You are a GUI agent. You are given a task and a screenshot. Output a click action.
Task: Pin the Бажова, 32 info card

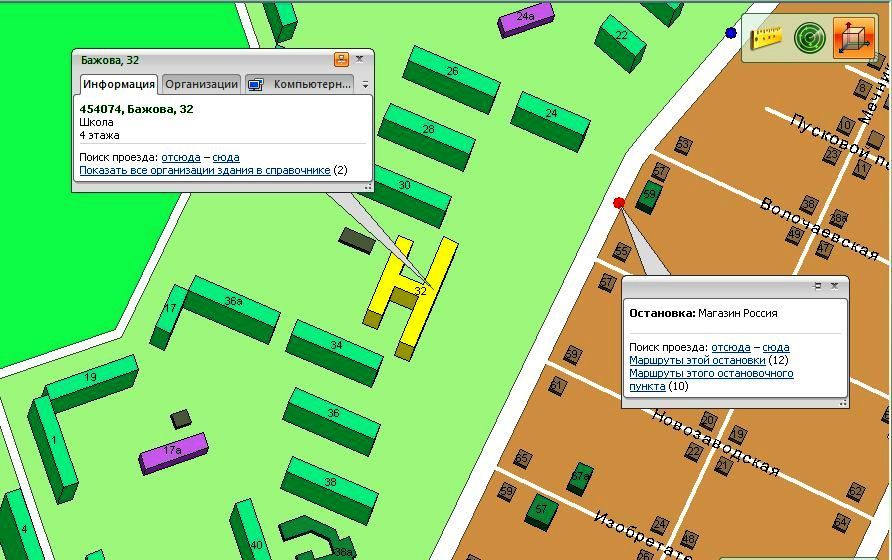341,60
